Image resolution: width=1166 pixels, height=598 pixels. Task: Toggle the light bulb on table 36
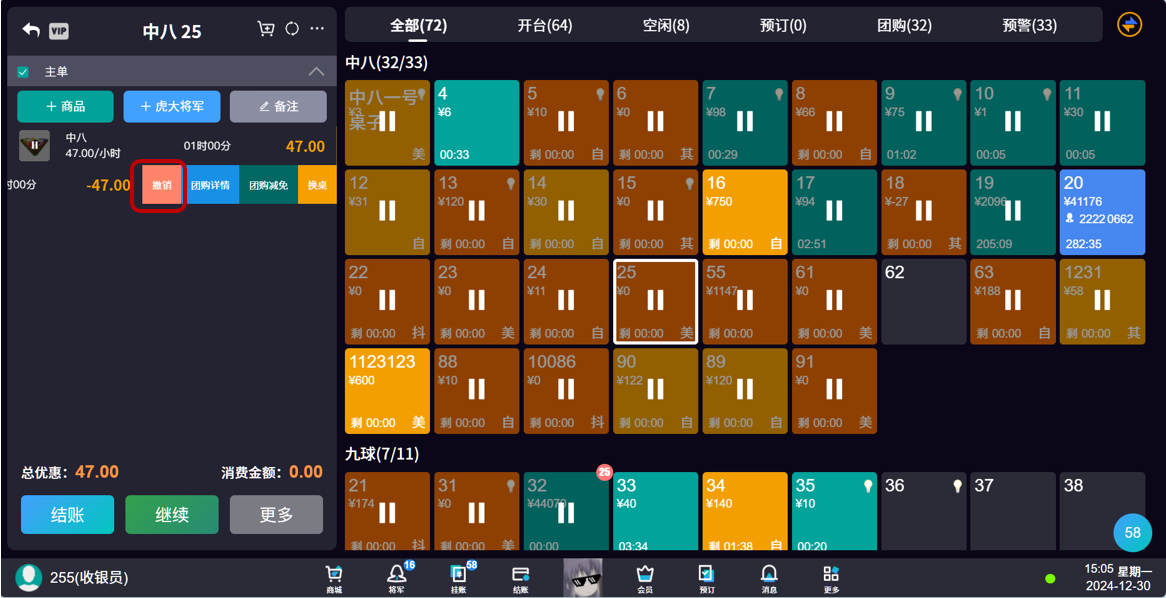pyautogui.click(x=957, y=486)
